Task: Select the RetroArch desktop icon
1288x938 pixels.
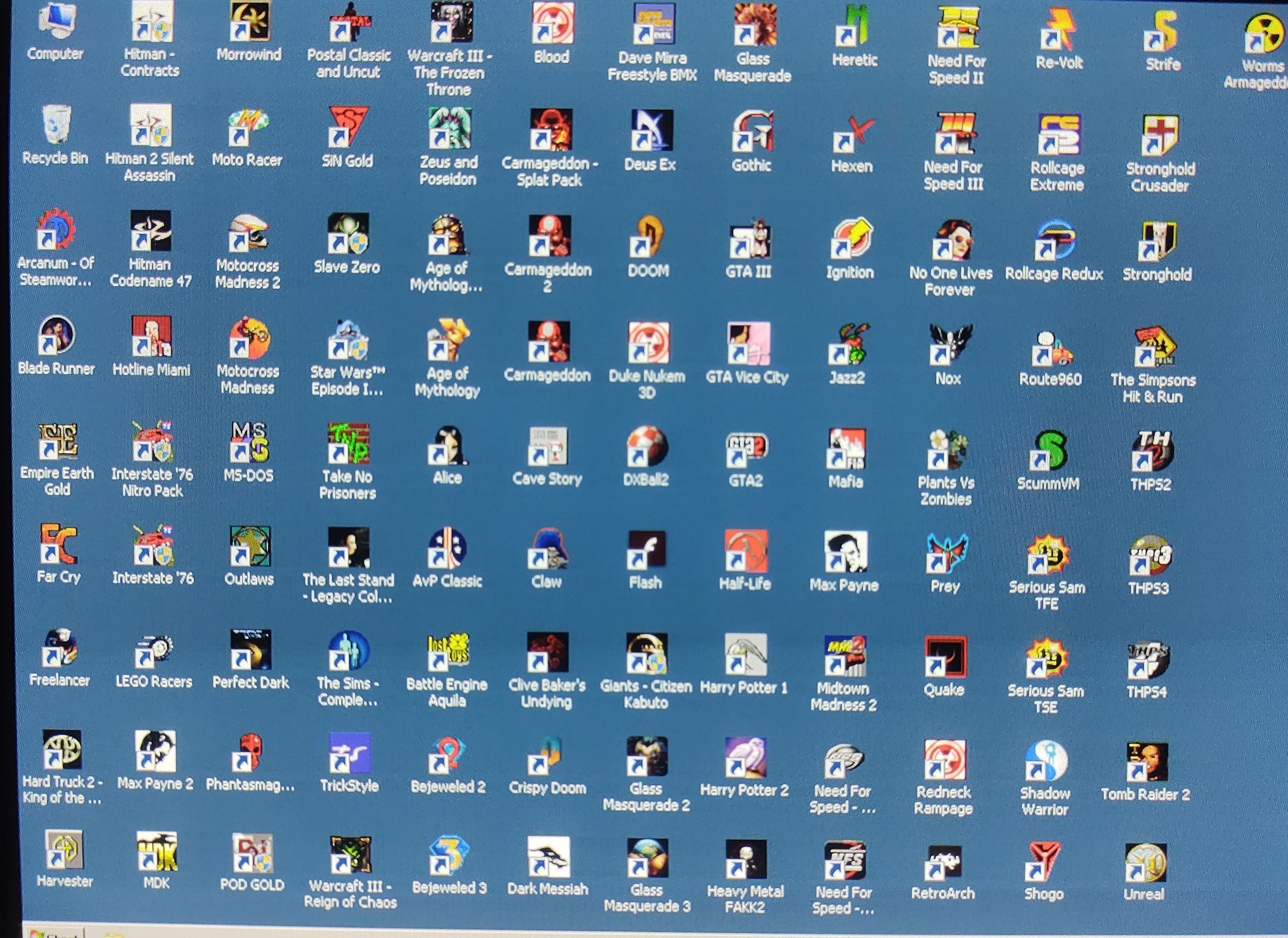Action: (x=944, y=863)
